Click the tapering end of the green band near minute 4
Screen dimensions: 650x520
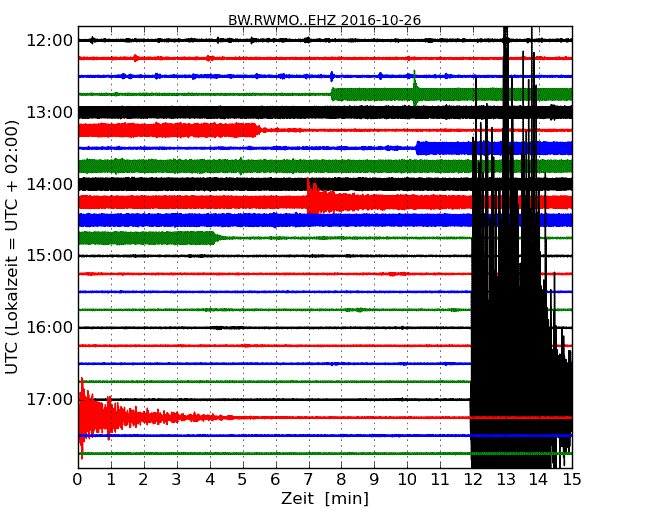coord(216,238)
